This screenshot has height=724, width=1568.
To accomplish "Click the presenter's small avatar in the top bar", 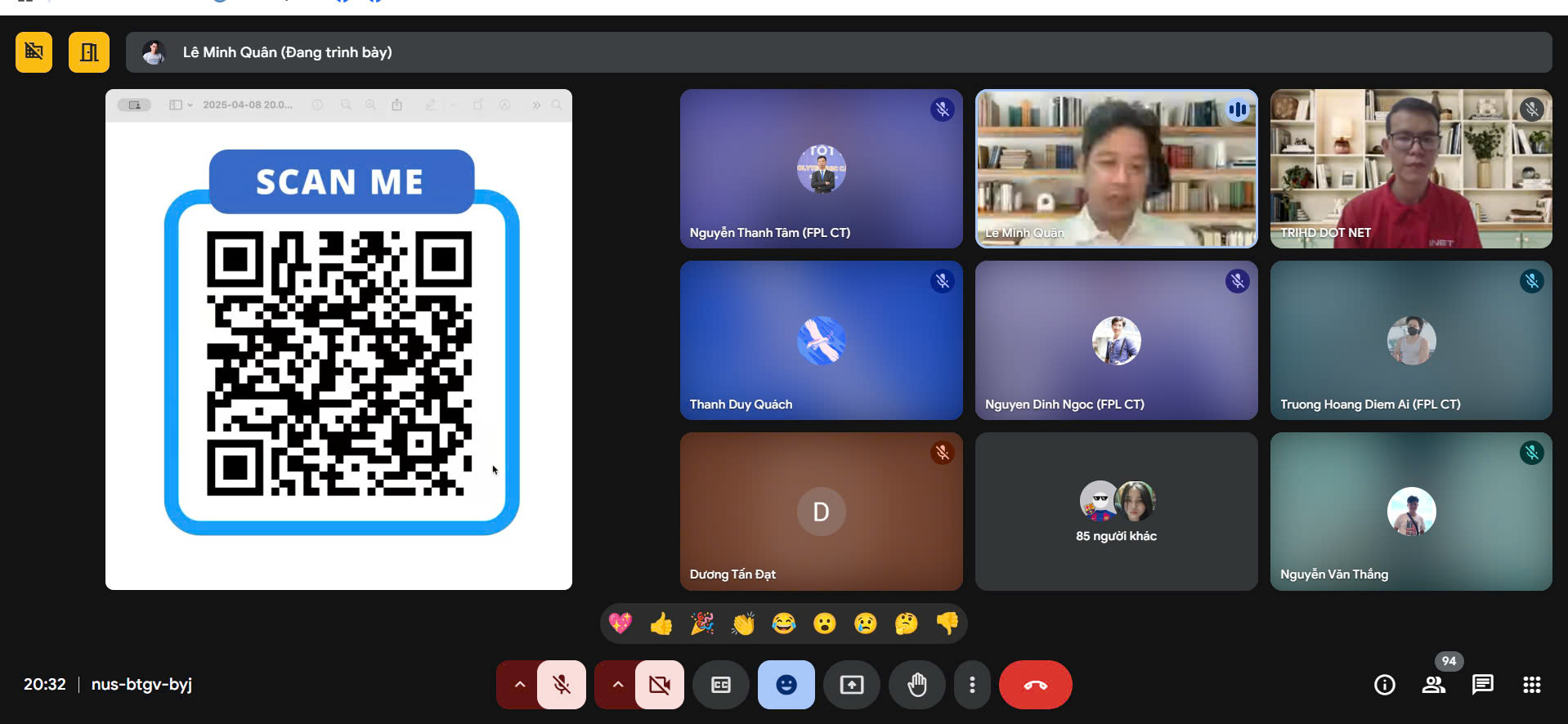I will (153, 52).
